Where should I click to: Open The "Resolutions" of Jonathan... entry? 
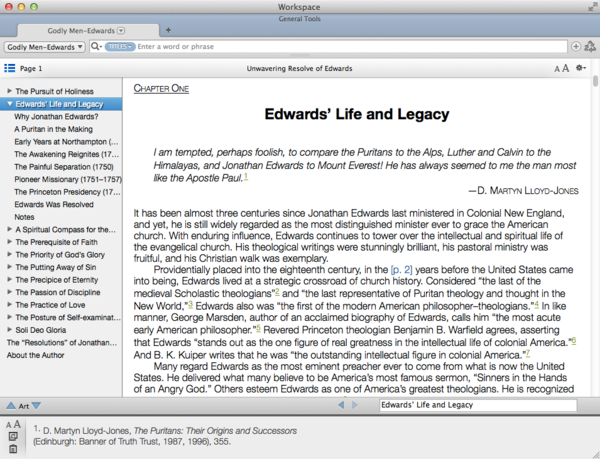tap(62, 342)
